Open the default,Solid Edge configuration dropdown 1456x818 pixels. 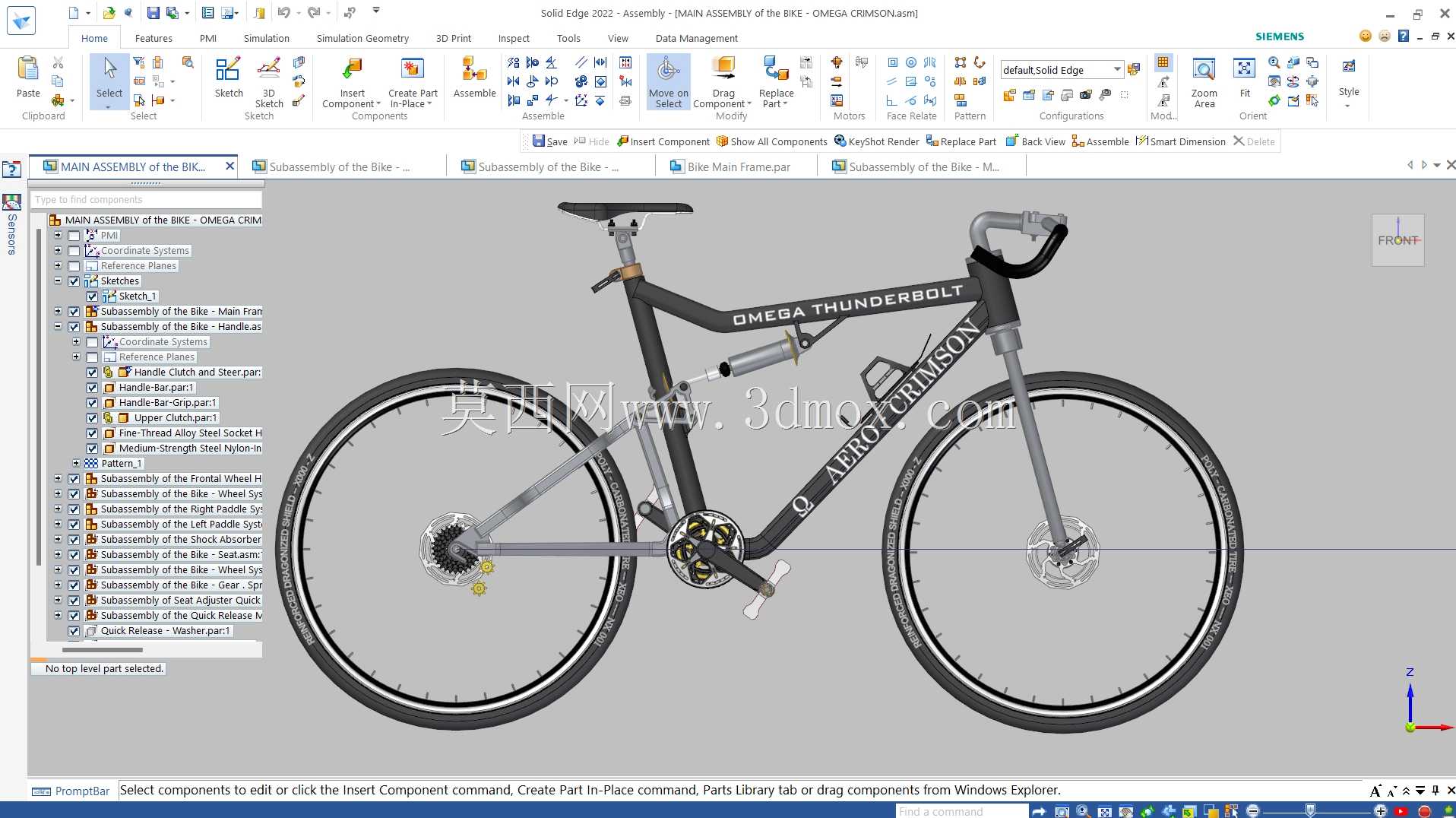(x=1116, y=69)
